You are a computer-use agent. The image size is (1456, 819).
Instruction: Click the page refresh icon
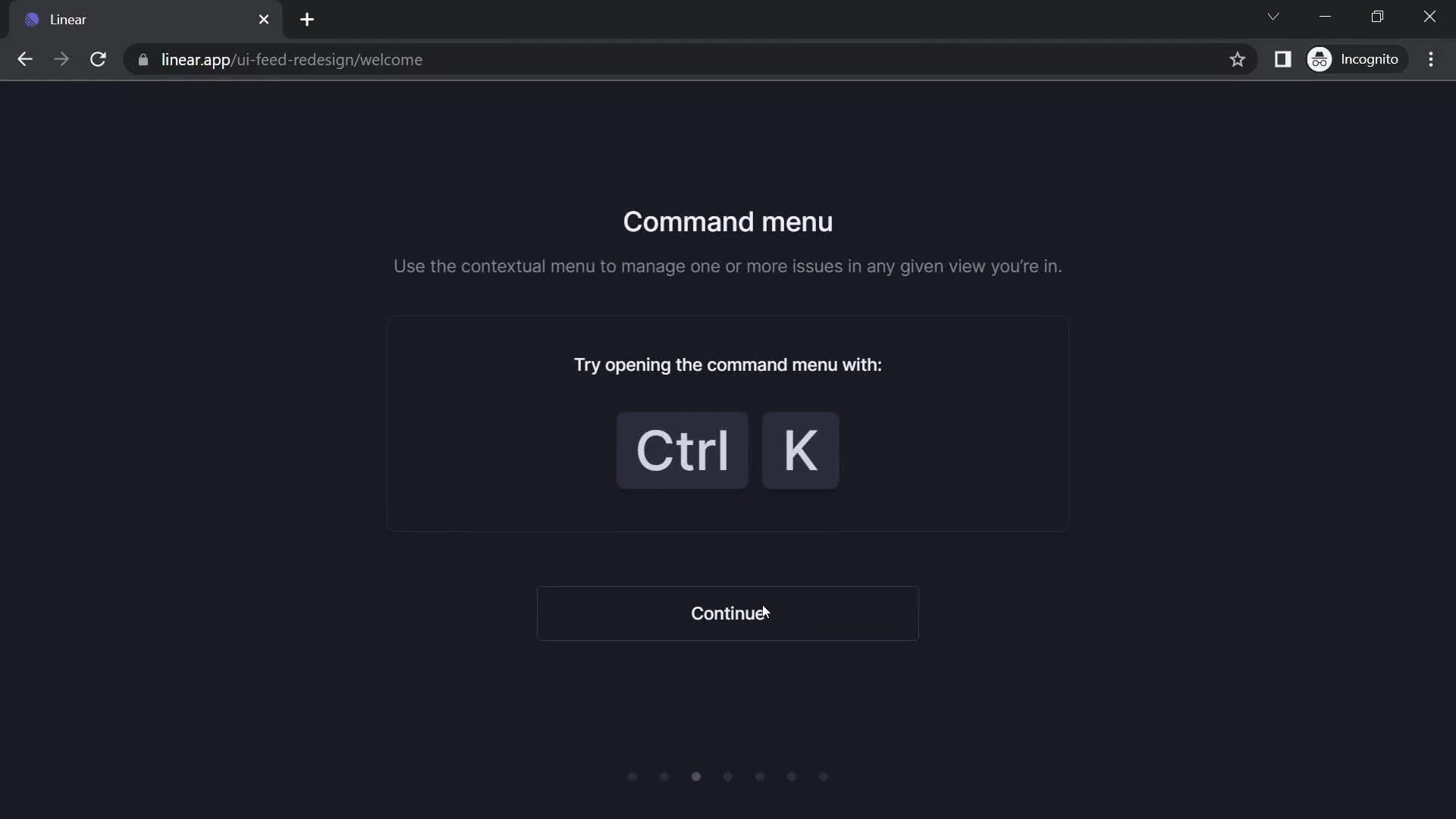click(x=98, y=59)
